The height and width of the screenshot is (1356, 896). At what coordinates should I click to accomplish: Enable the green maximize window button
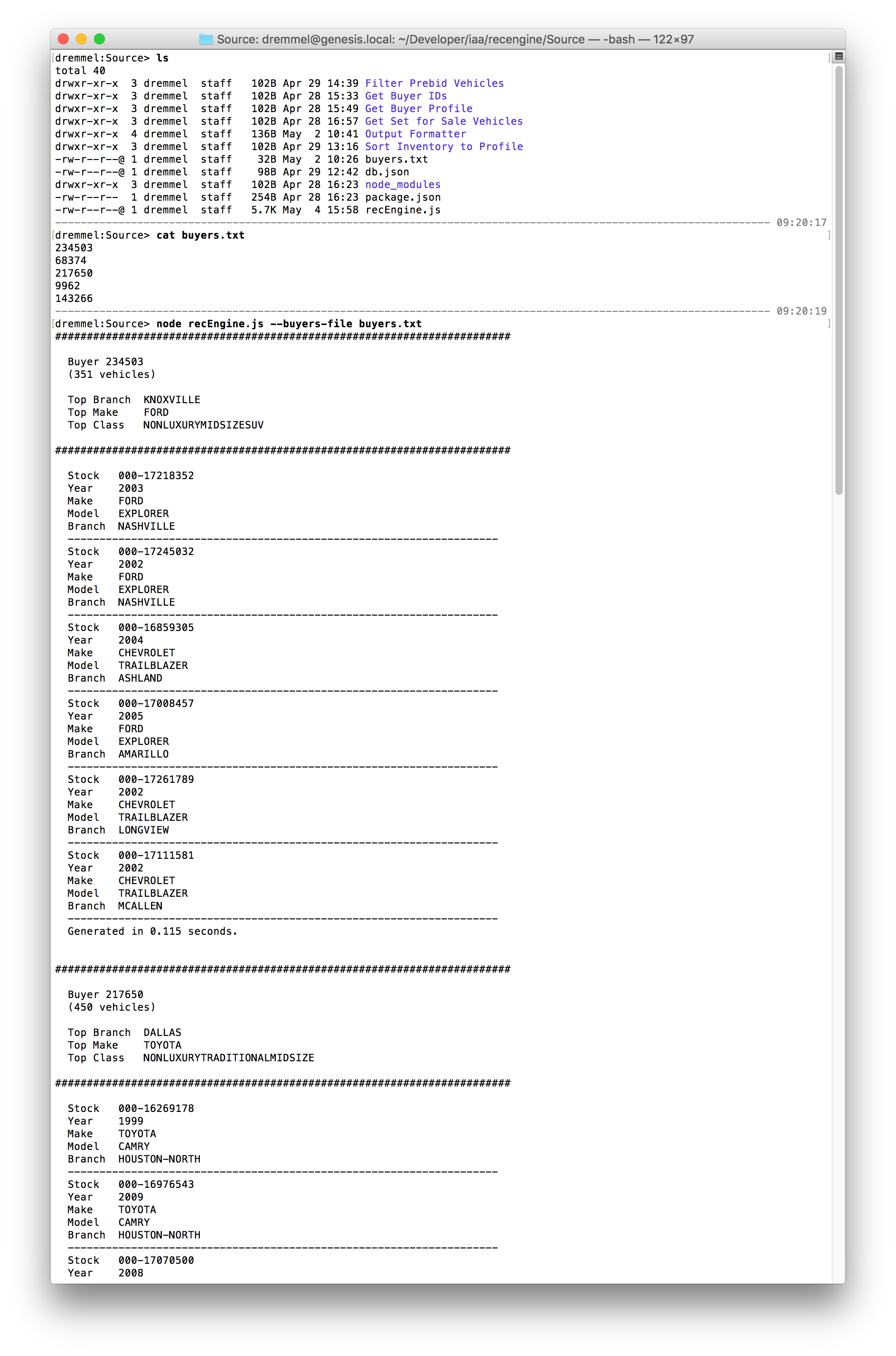pos(100,38)
